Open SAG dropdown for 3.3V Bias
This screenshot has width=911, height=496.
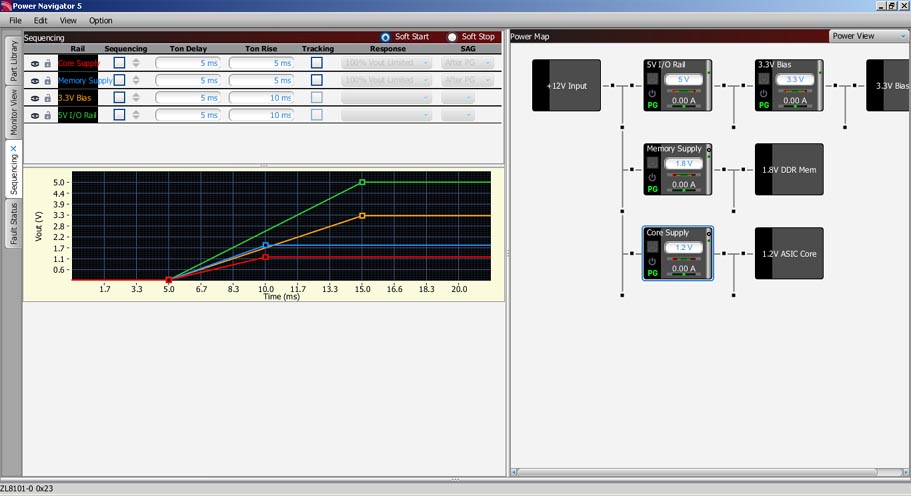(458, 98)
